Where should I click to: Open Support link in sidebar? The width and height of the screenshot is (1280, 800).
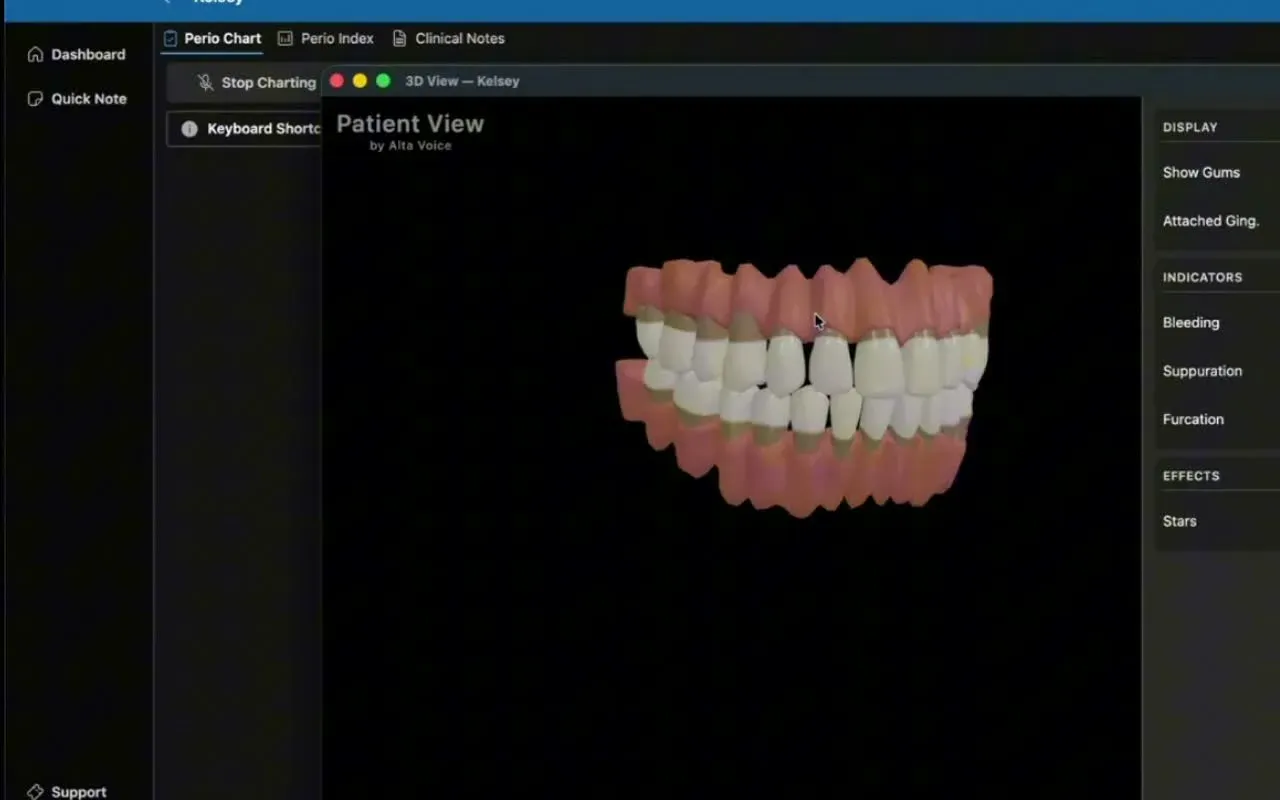point(67,792)
